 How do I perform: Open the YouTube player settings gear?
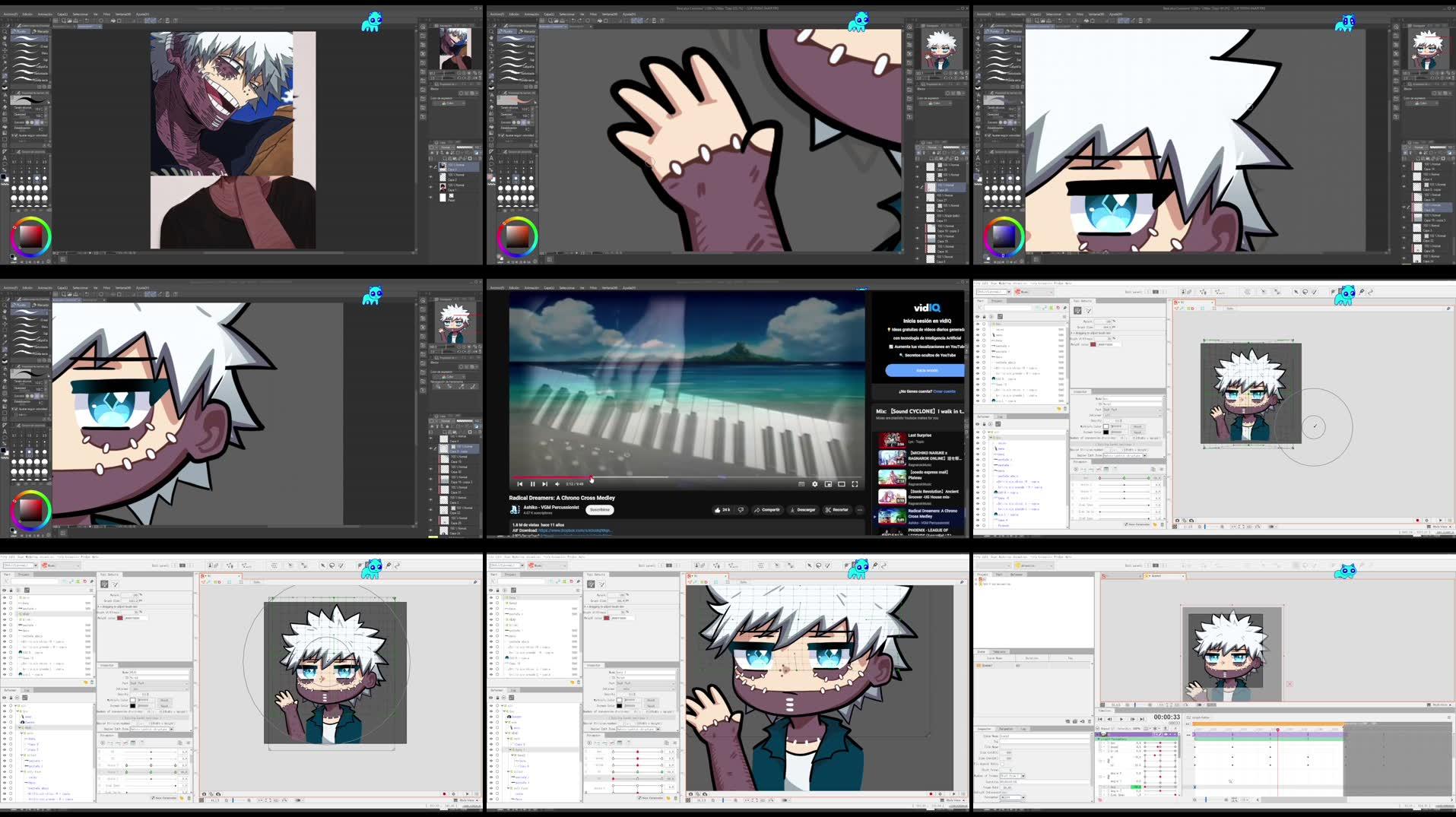coord(814,484)
